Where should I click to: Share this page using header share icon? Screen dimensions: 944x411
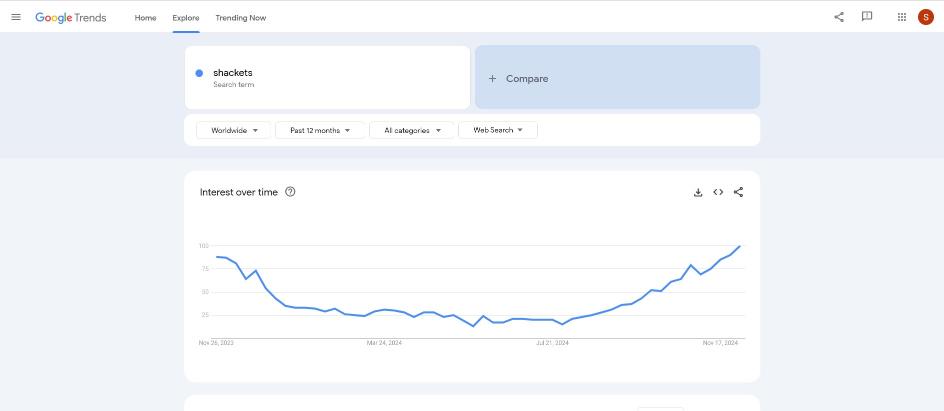[839, 17]
